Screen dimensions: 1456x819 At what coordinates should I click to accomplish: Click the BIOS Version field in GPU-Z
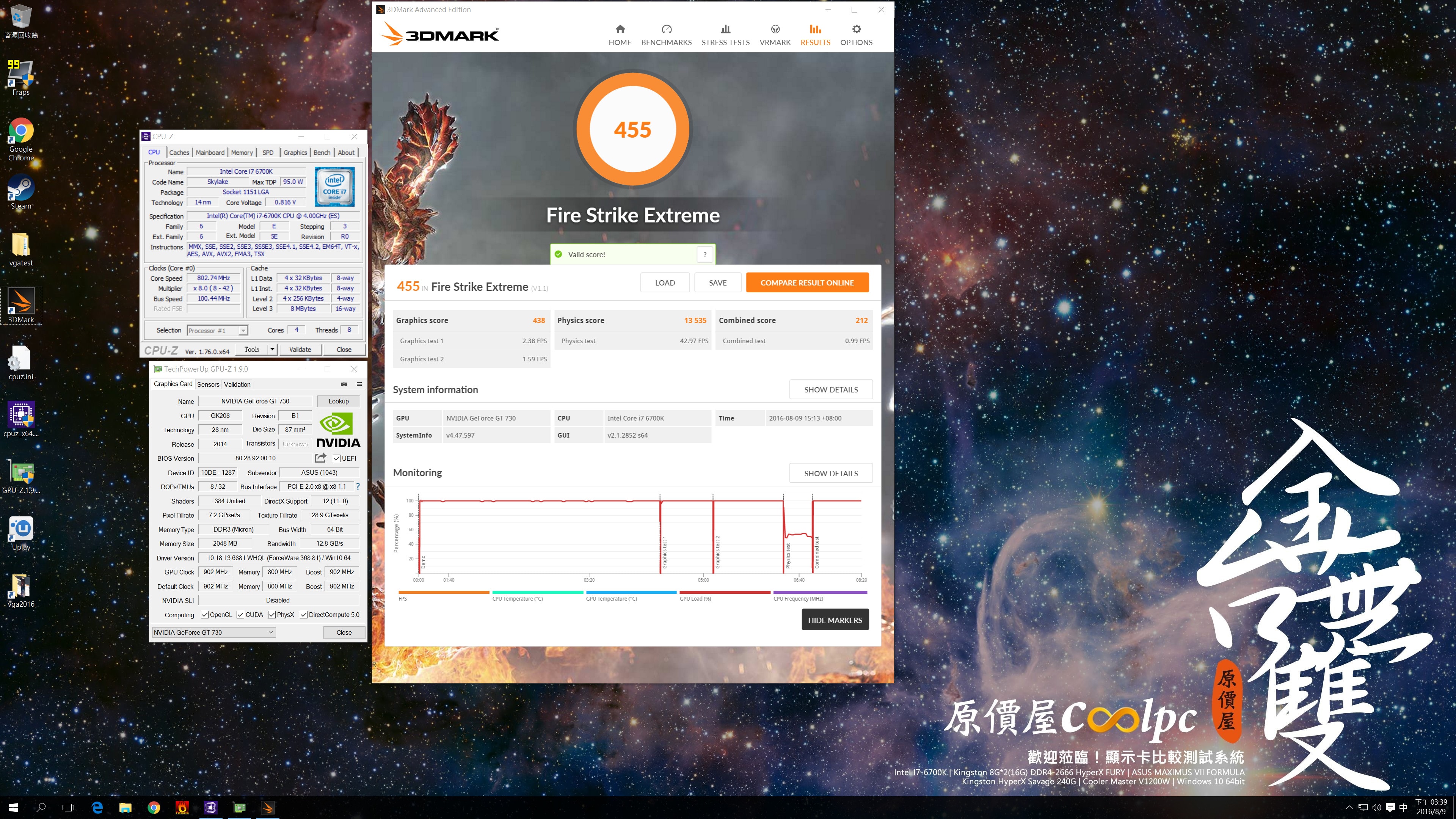coord(255,458)
